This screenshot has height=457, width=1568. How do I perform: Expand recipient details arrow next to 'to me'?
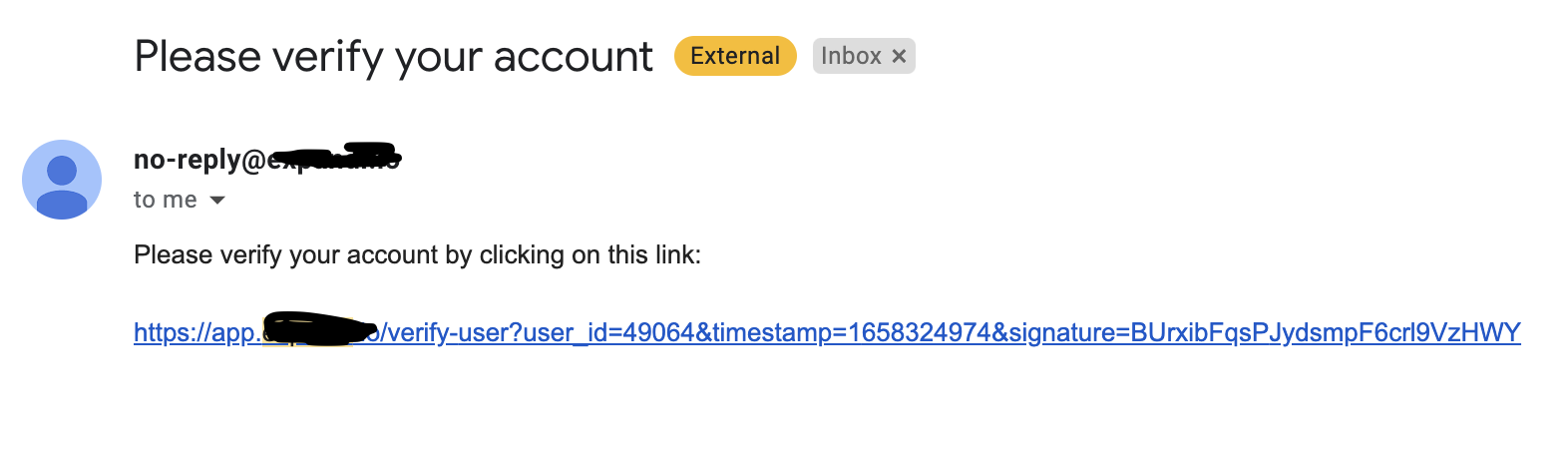(x=217, y=201)
